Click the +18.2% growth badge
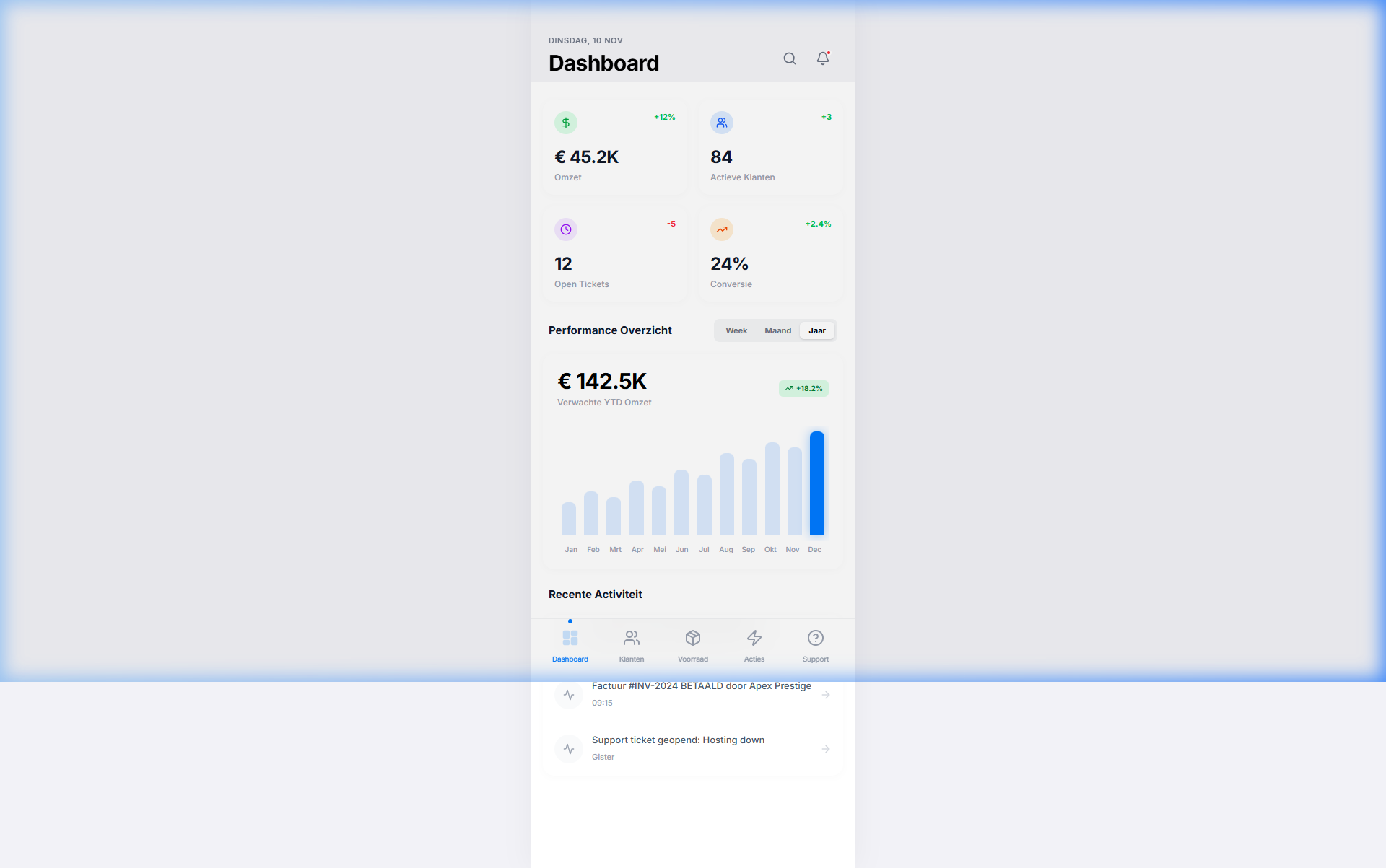 click(x=803, y=388)
